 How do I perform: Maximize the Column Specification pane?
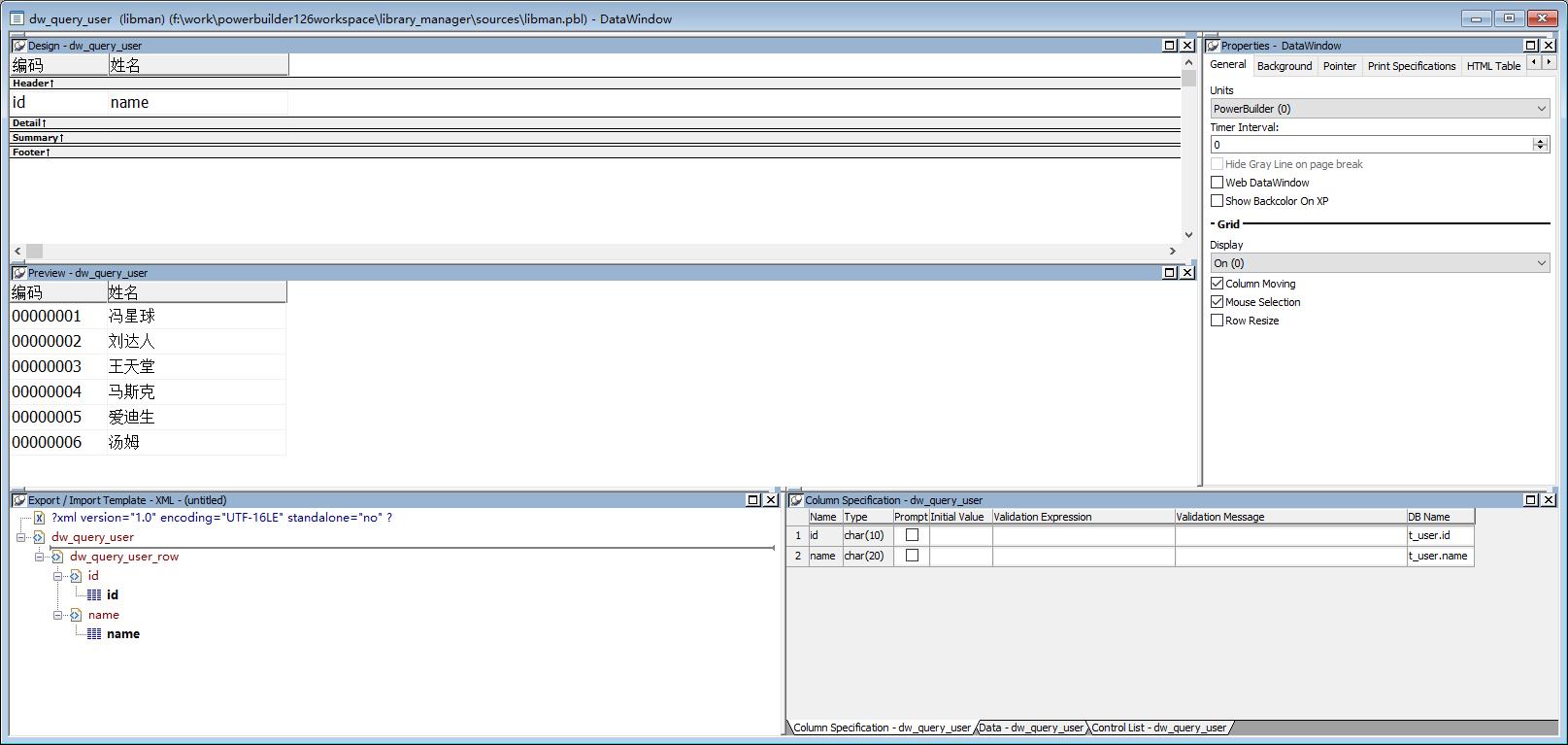pos(1531,500)
